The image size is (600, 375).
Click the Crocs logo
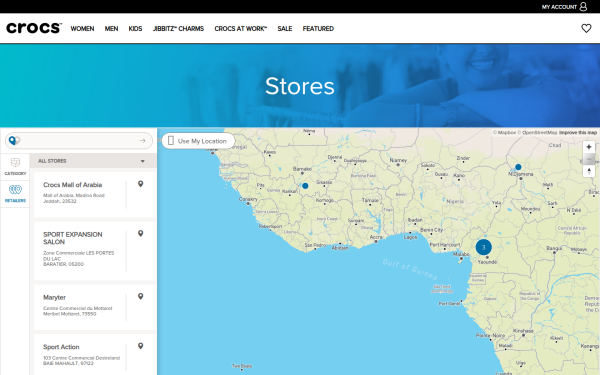tap(34, 28)
